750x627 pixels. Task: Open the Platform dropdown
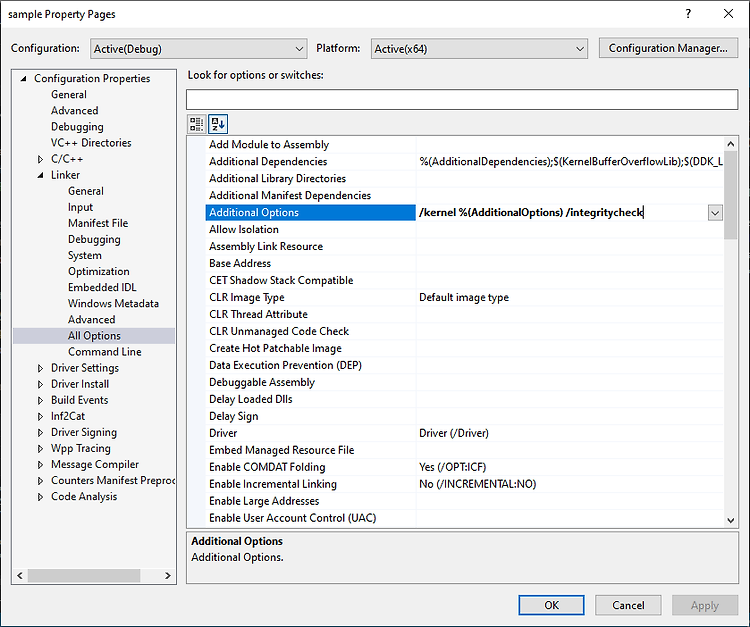[479, 49]
